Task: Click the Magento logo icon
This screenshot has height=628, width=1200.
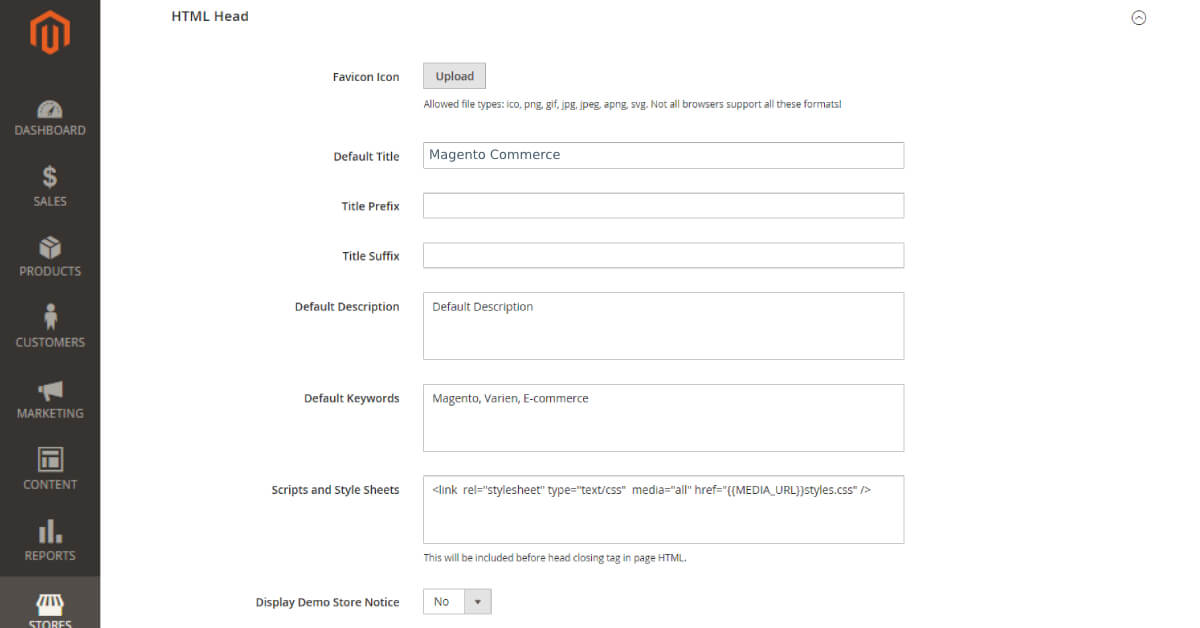Action: pos(49,33)
